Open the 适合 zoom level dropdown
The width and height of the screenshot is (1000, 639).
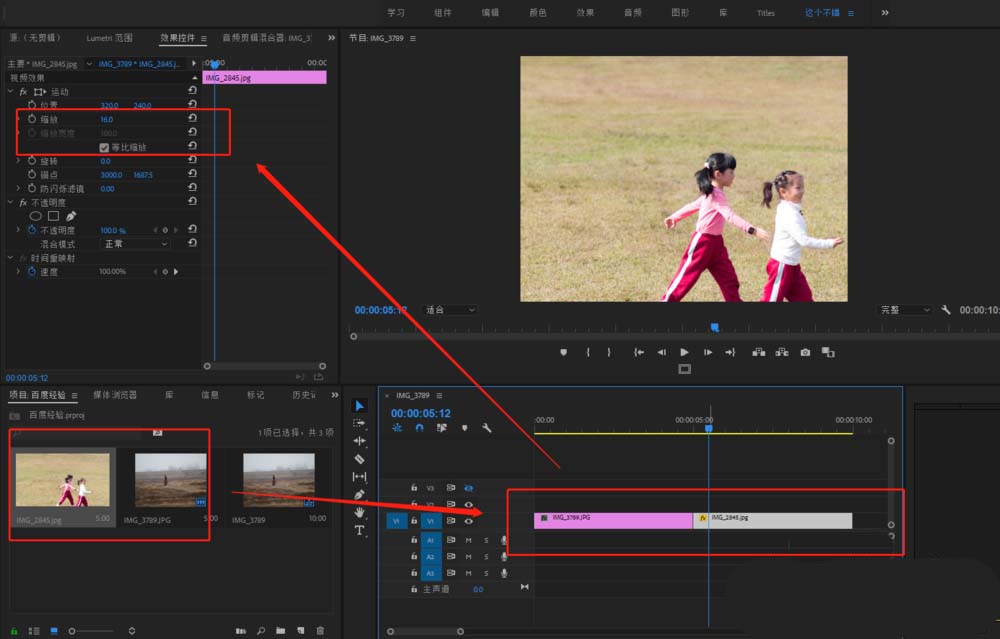(x=449, y=310)
